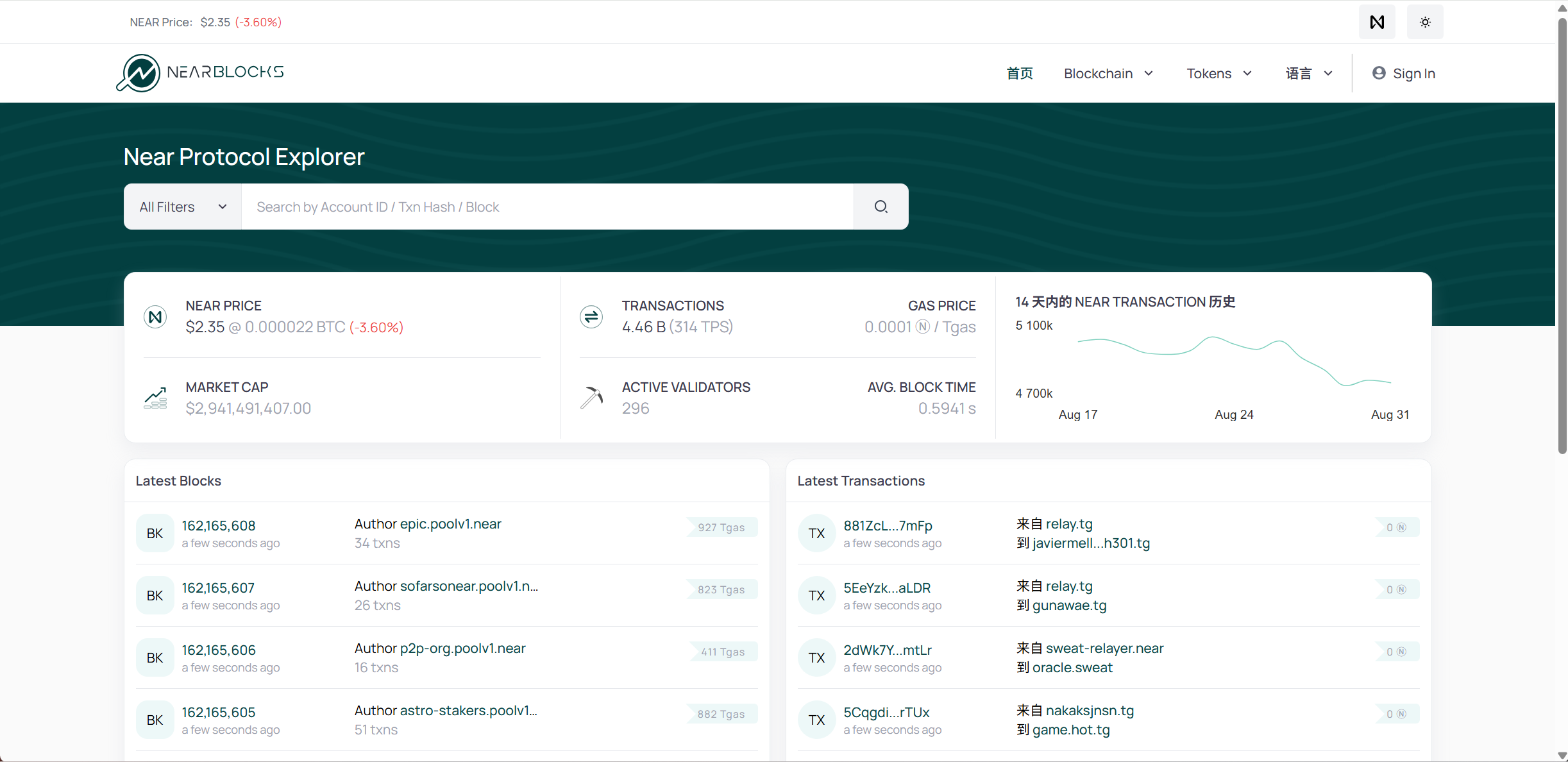Toggle the light/dark theme sun icon
The image size is (1568, 762).
[x=1425, y=22]
